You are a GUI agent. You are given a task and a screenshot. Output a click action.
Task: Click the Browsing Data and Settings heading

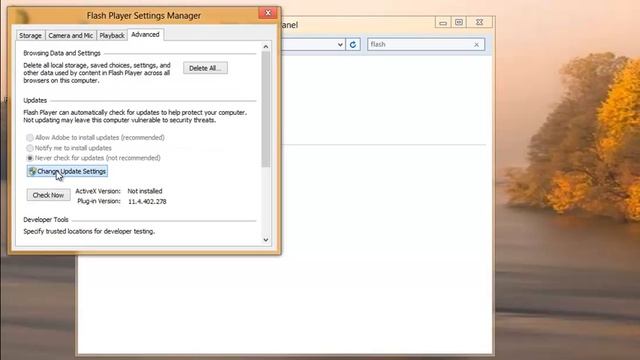coord(62,53)
